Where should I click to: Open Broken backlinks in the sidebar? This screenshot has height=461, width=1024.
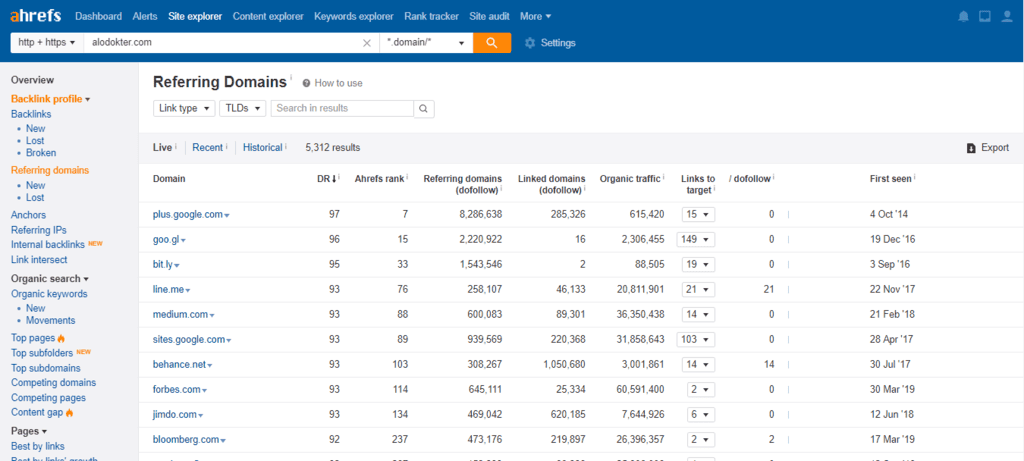point(41,153)
